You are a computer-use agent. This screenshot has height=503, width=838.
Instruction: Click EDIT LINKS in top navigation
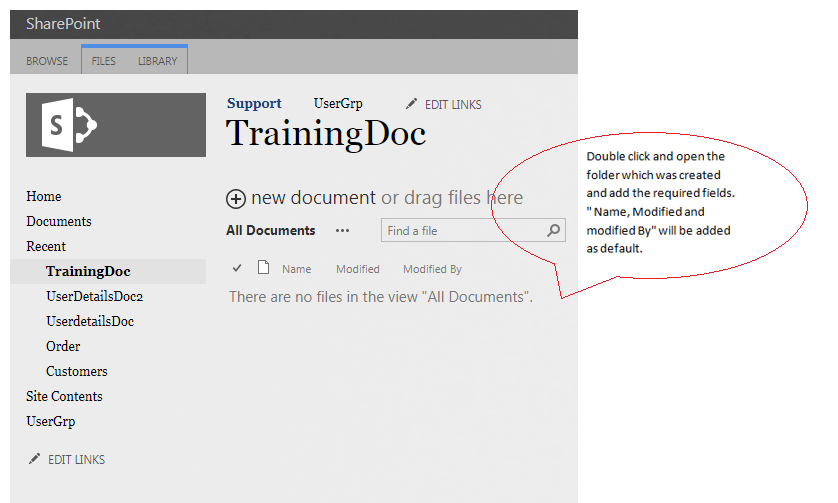453,105
